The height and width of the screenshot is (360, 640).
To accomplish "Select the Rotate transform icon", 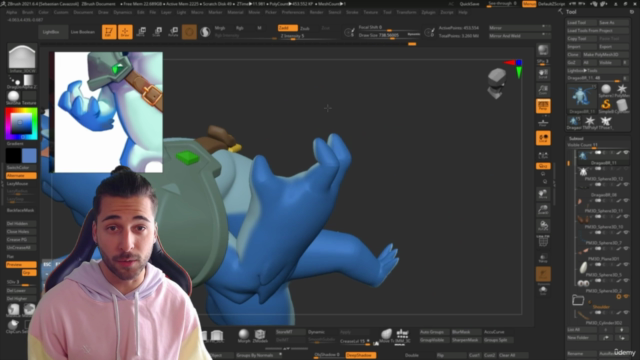I will 173,32.
